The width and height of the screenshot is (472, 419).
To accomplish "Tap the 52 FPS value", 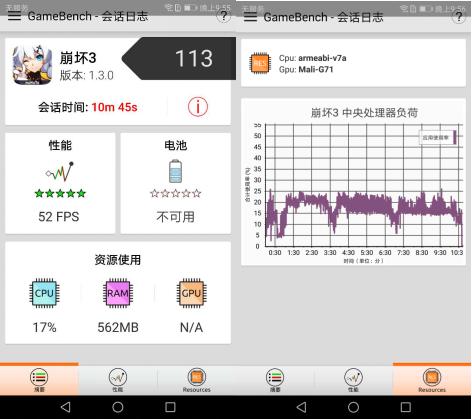I will tap(59, 217).
